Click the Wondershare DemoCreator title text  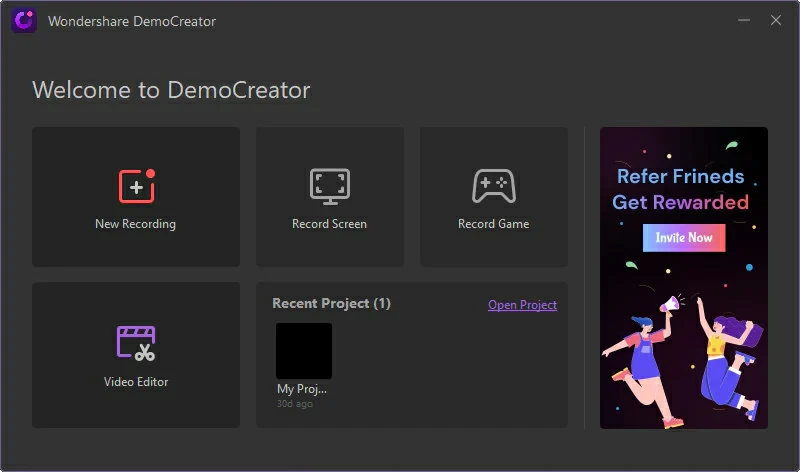tap(132, 21)
